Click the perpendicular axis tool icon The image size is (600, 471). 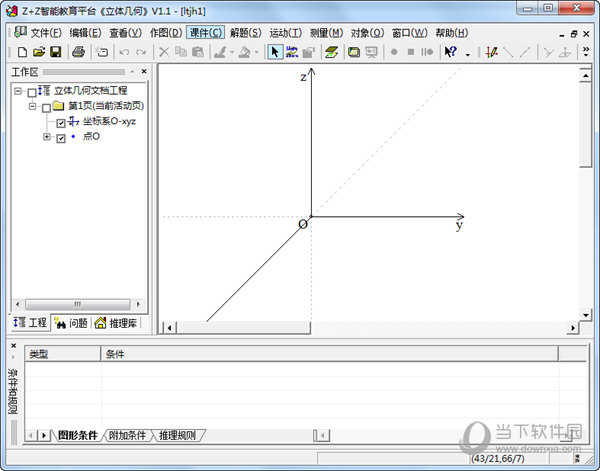[x=565, y=52]
